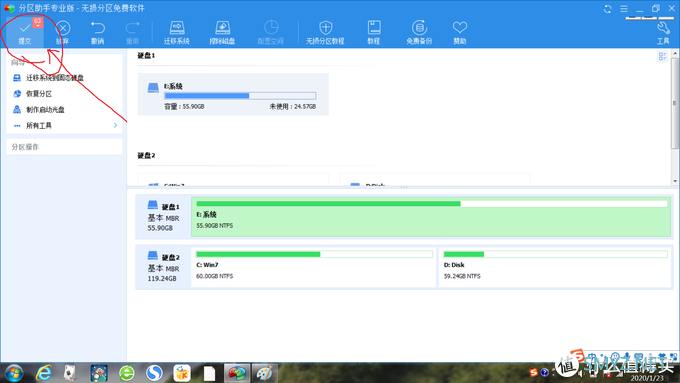Click the 撤销 (Undo) arrow icon
Viewport: 680px width, 383px height.
[98, 28]
